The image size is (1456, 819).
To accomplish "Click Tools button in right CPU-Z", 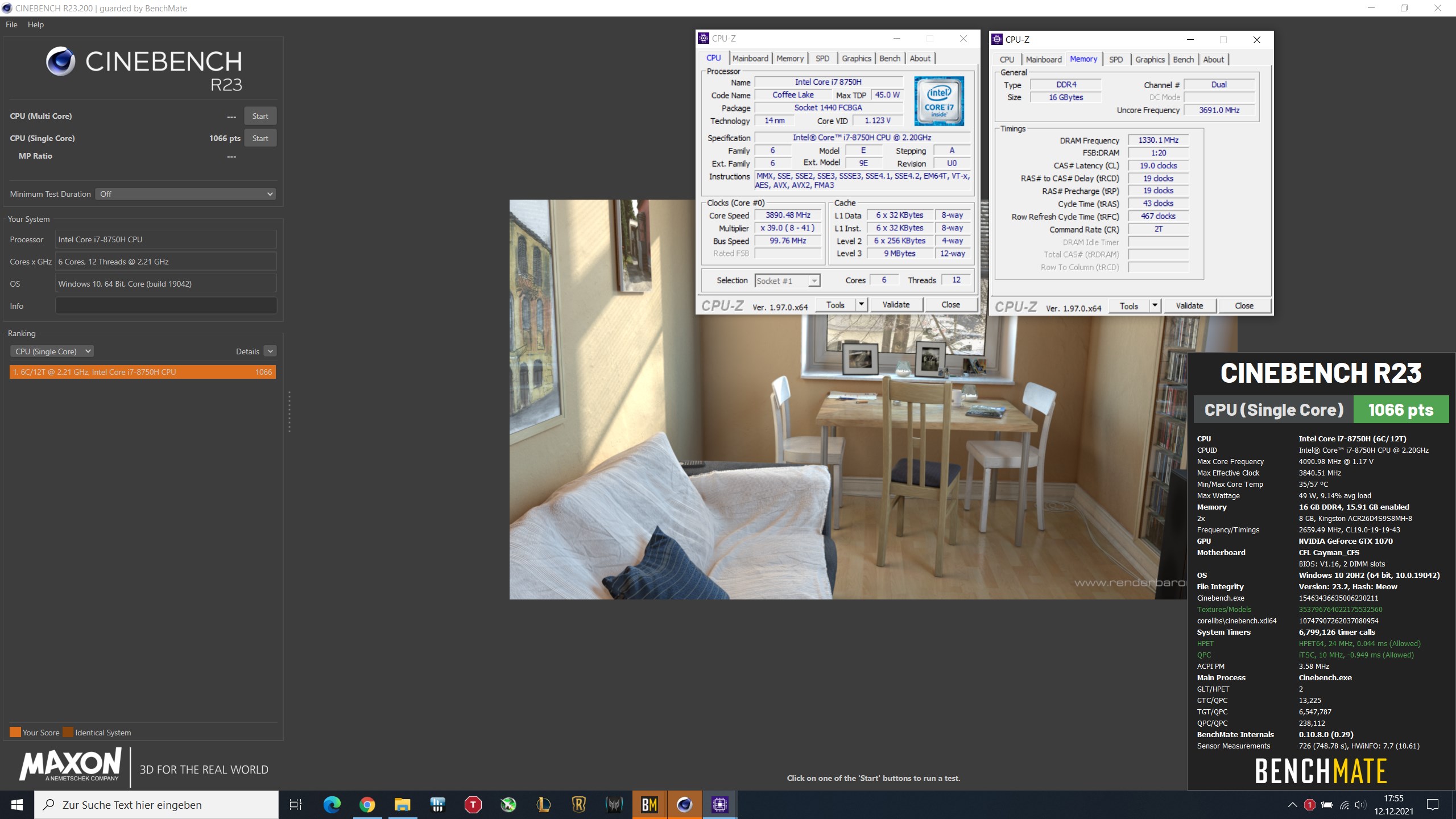I will [1128, 306].
